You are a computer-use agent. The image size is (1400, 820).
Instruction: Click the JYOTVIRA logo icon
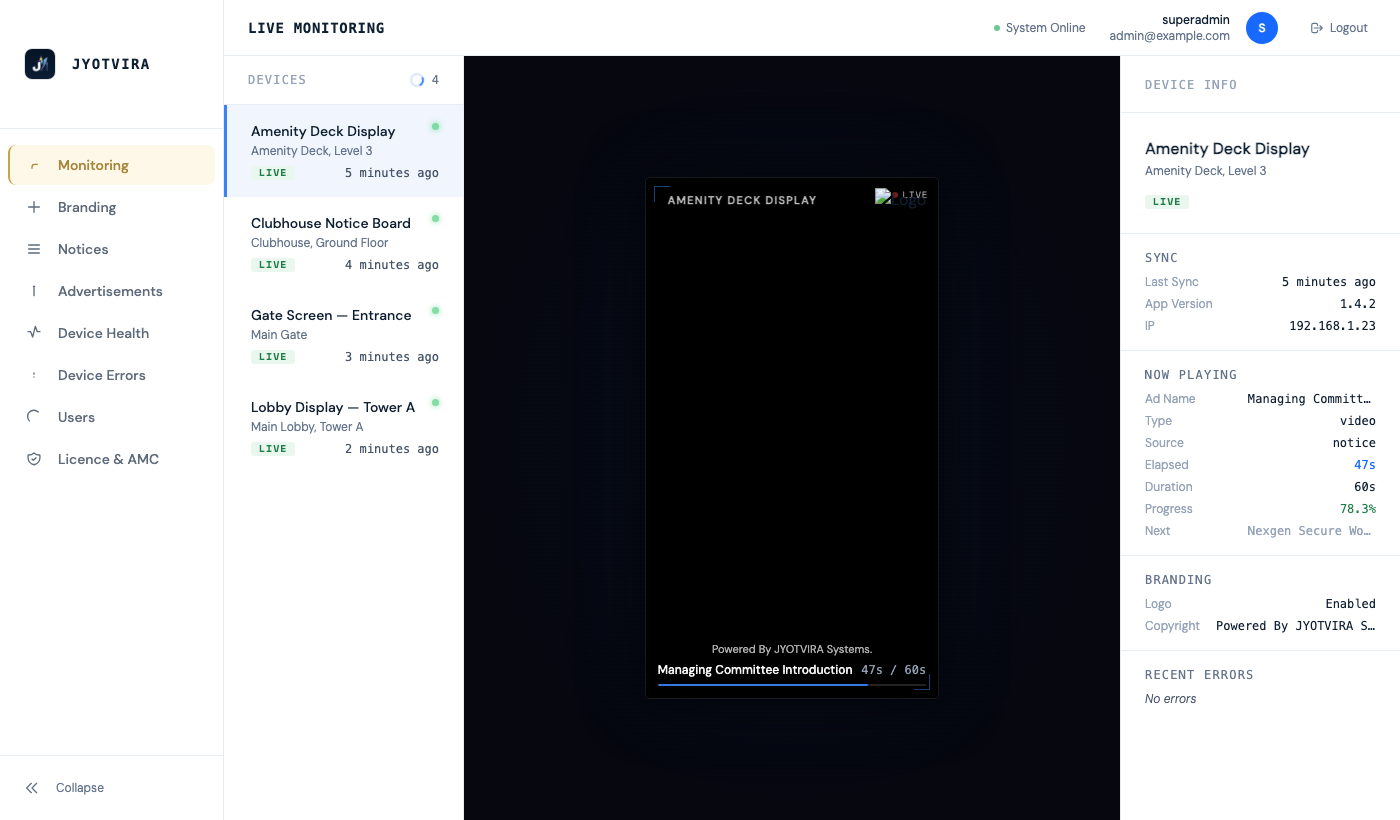[x=40, y=64]
